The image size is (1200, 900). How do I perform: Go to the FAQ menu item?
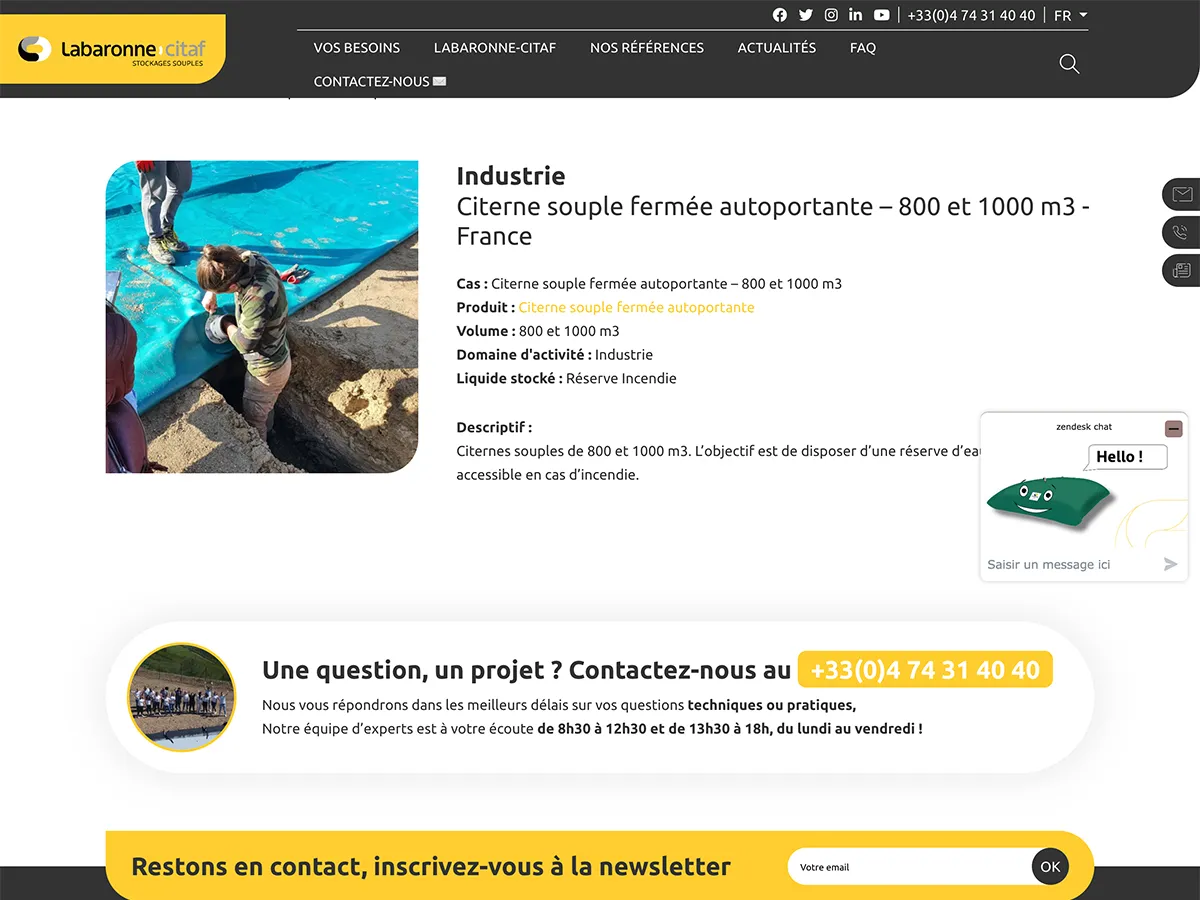tap(862, 47)
